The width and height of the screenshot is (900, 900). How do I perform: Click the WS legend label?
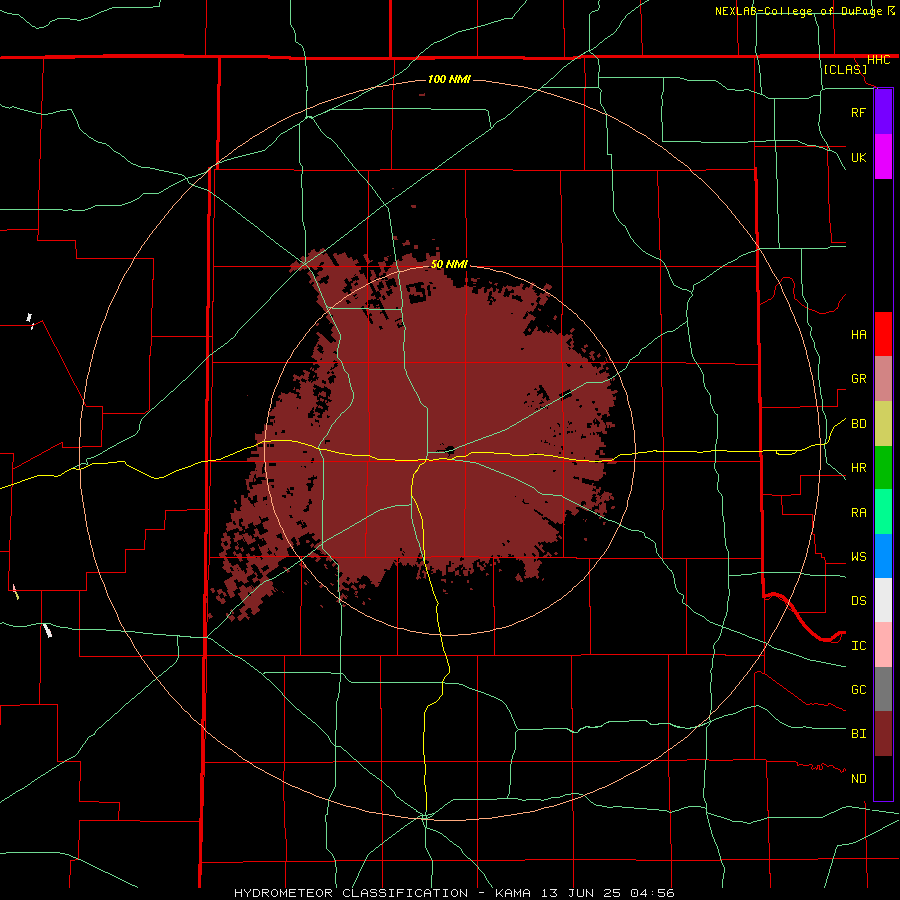(858, 556)
